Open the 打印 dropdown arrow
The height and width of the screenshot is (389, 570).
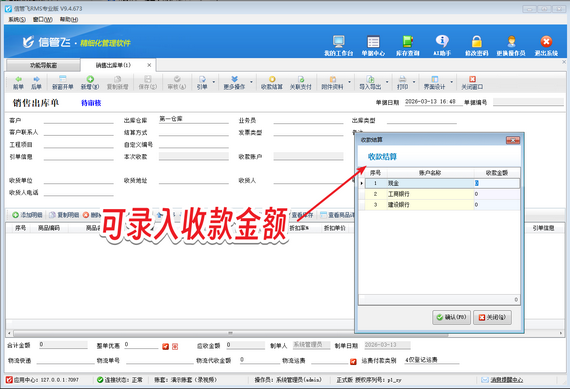(414, 82)
